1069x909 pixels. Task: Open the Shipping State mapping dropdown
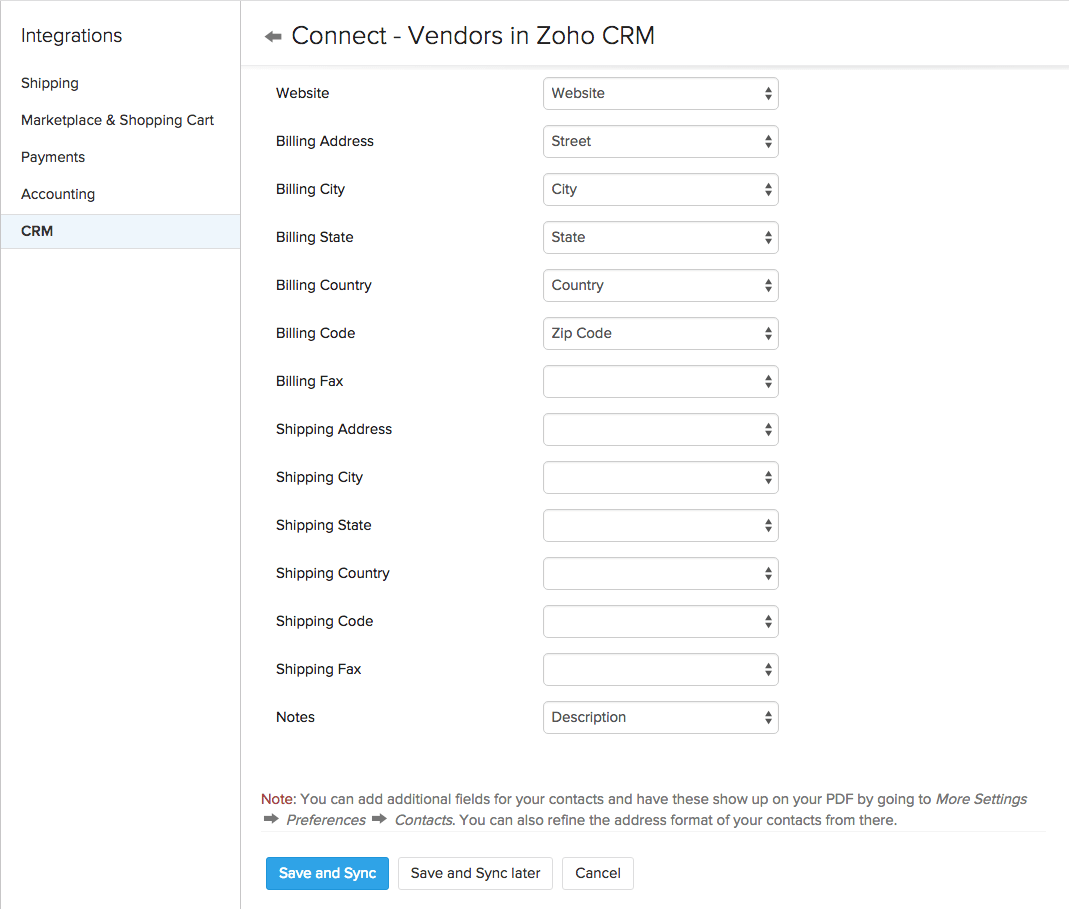point(660,525)
